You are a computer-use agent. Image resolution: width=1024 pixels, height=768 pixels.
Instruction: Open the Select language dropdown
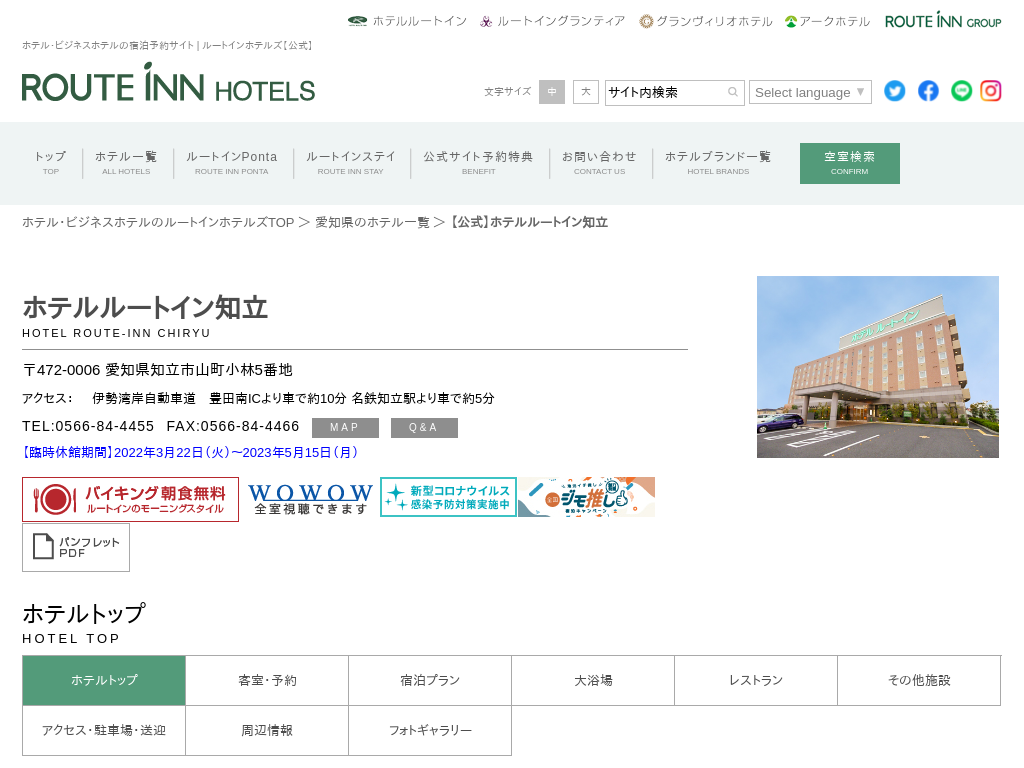click(x=810, y=92)
